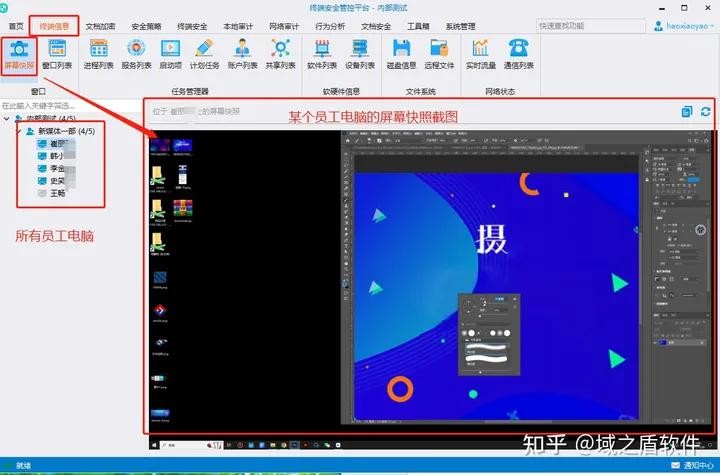The image size is (720, 475).
Task: Open the haoxiaoyao user account dropdown
Action: pos(685,26)
